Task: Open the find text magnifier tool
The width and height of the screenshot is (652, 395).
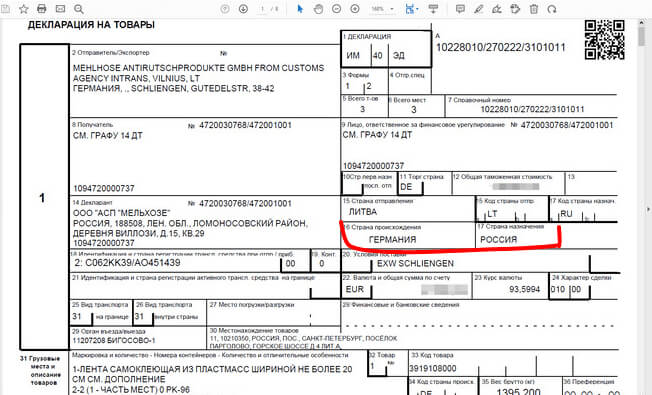Action: (79, 9)
